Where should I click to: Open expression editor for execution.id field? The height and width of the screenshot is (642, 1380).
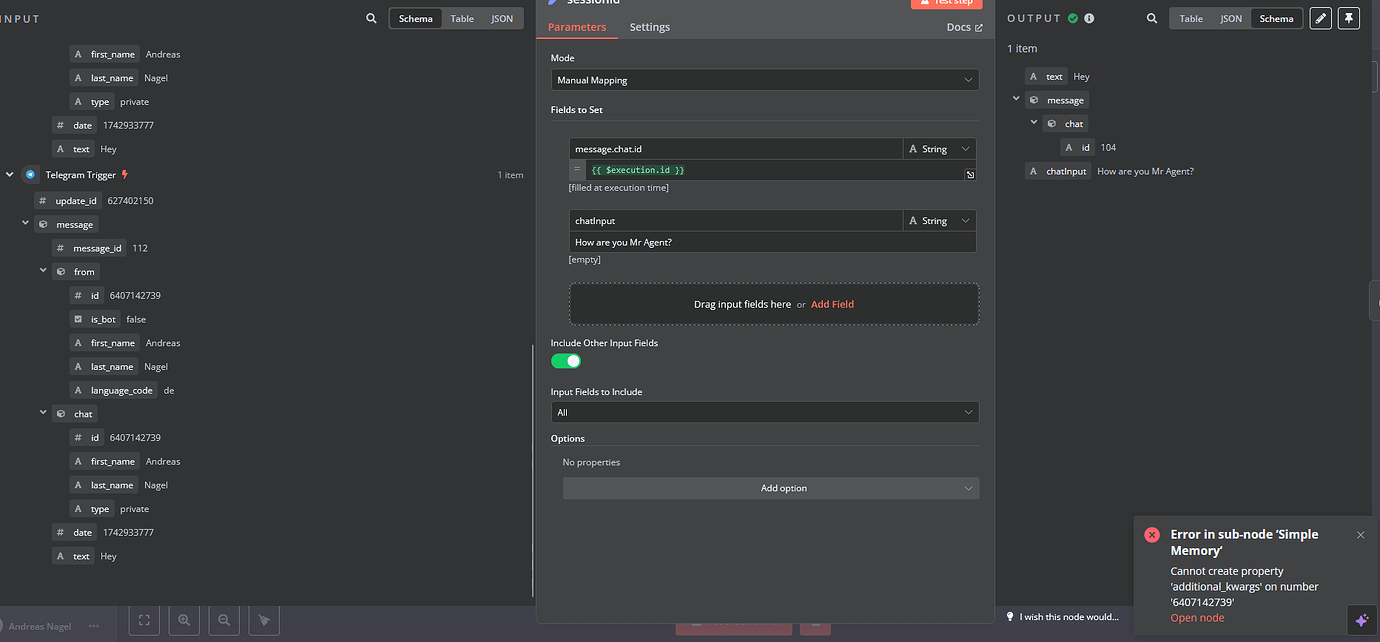click(969, 174)
